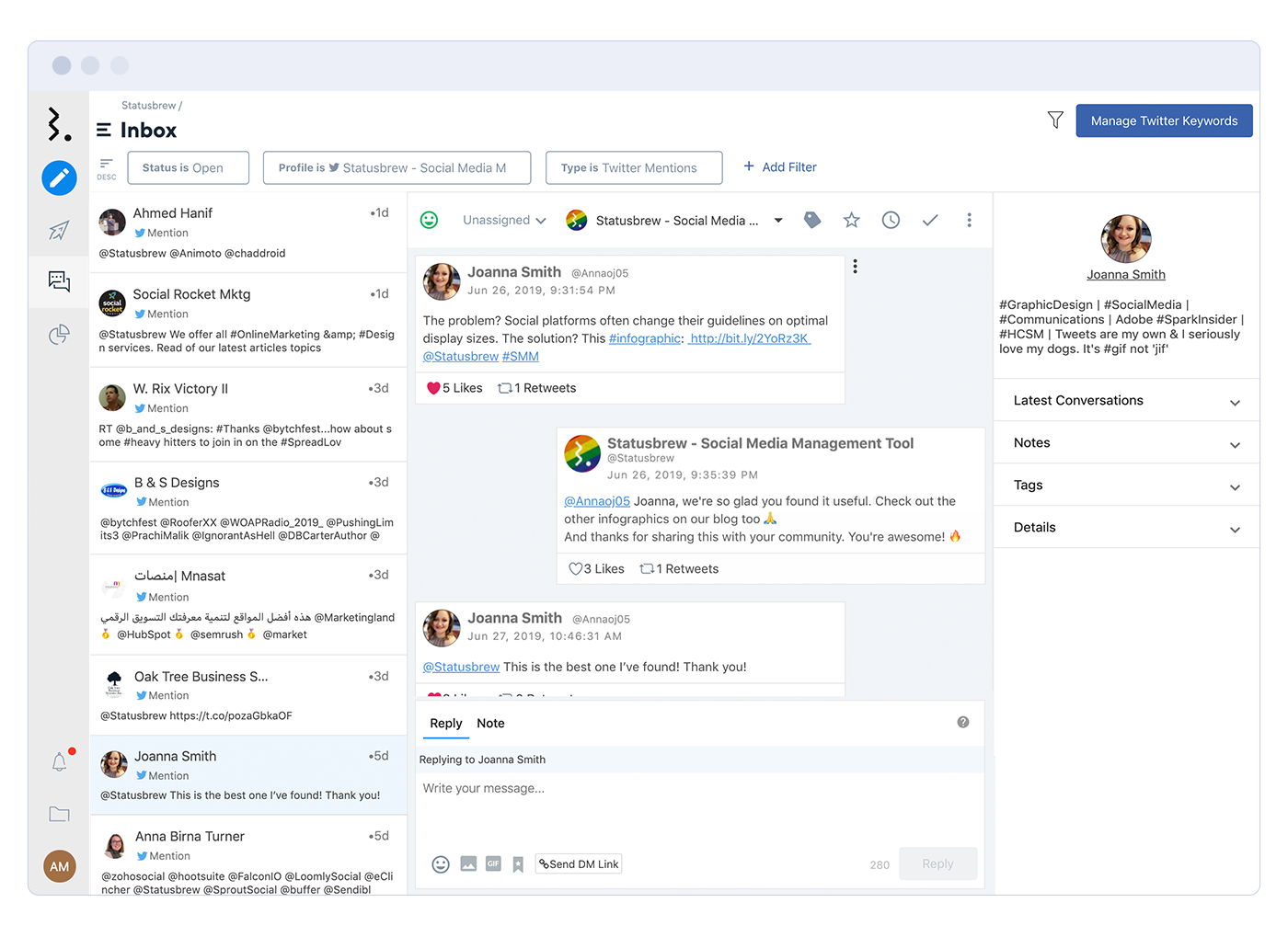Like Statusbrew's reply with heart icon
Image resolution: width=1288 pixels, height=937 pixels.
(x=575, y=569)
